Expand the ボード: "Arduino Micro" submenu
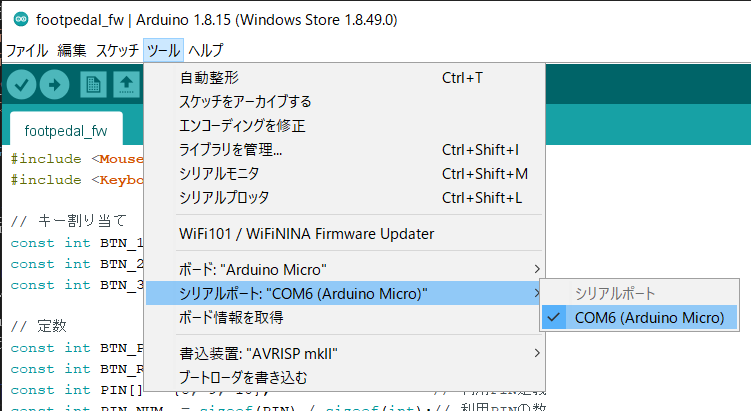The width and height of the screenshot is (751, 411). [x=345, y=269]
